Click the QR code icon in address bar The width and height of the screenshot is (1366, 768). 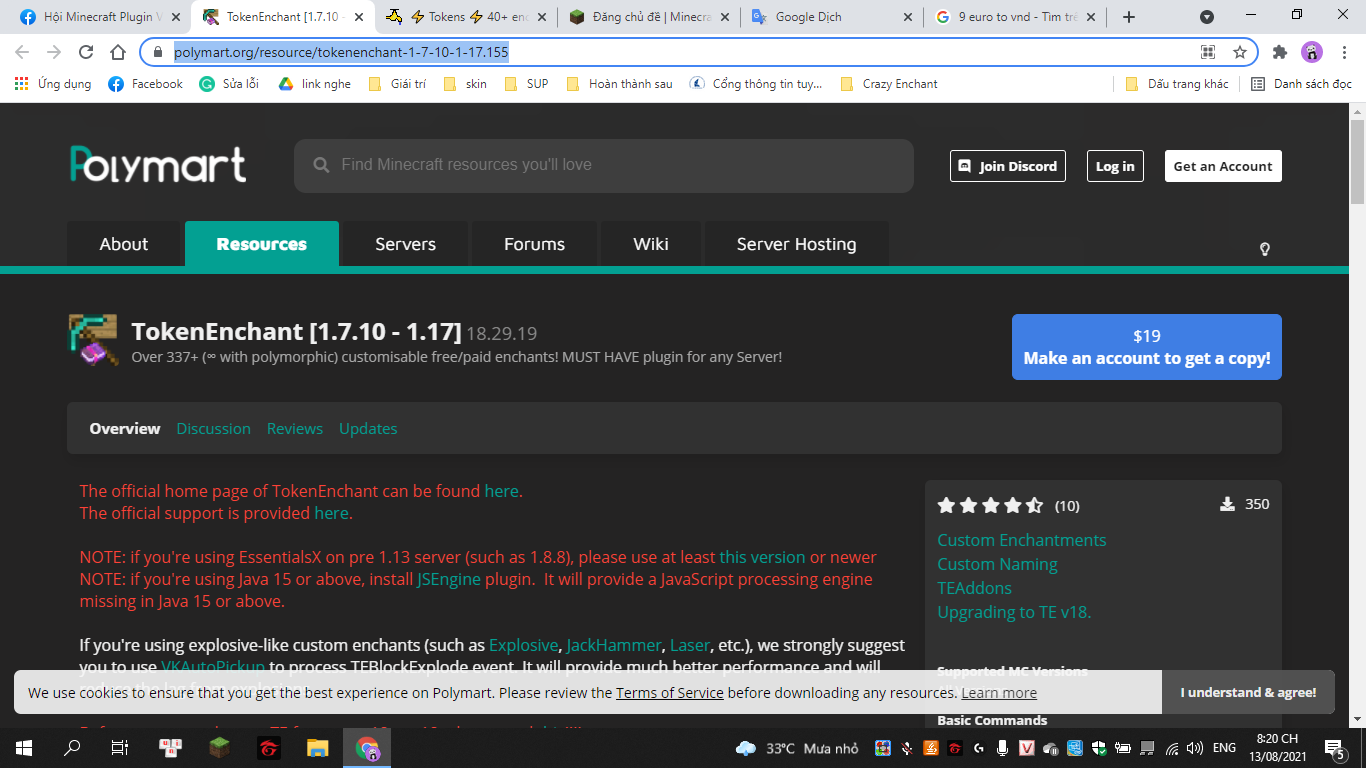(1208, 52)
